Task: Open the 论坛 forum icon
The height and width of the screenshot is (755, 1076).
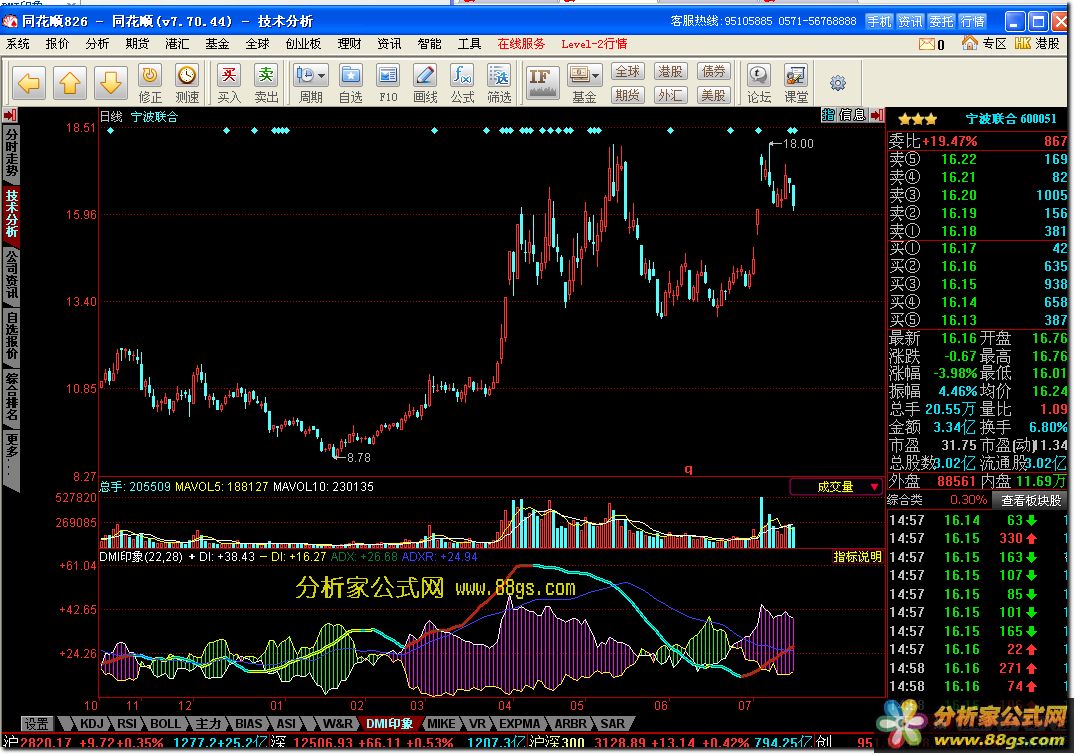Action: click(x=759, y=84)
